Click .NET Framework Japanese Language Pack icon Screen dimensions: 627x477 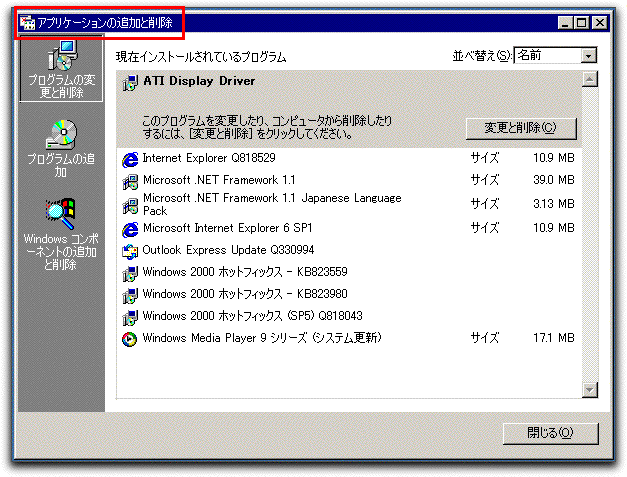point(130,206)
